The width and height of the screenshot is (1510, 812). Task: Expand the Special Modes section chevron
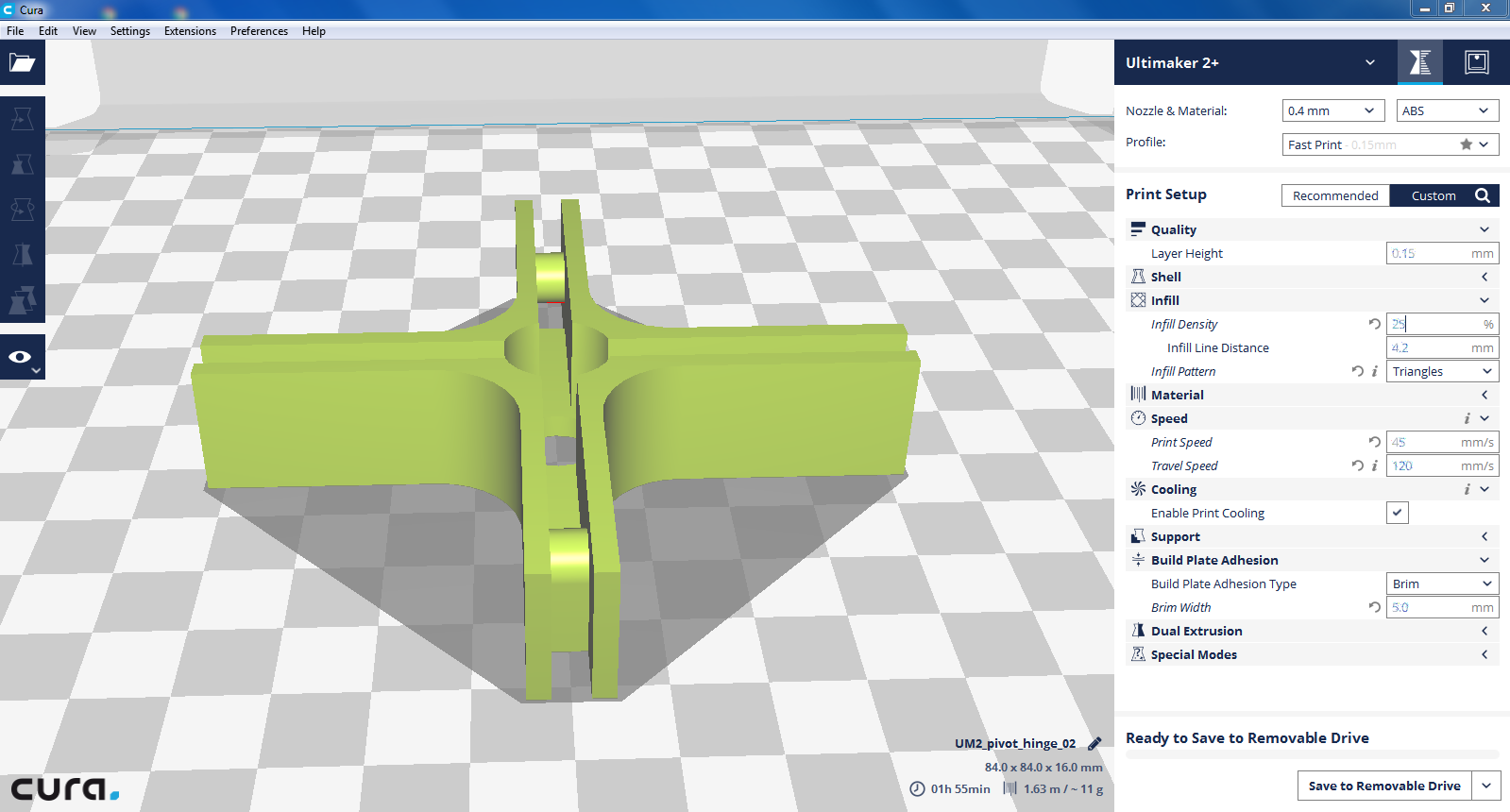click(1485, 654)
